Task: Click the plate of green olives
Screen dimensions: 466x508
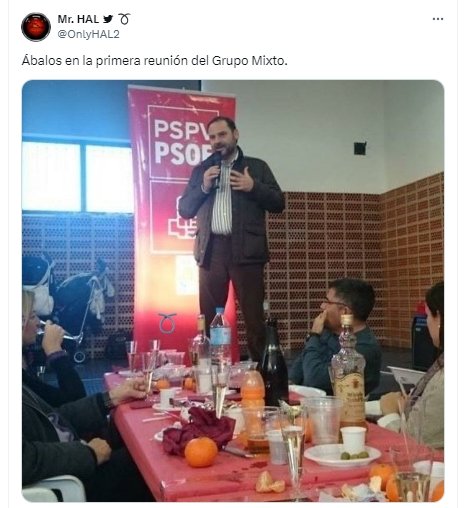Action: click(342, 455)
